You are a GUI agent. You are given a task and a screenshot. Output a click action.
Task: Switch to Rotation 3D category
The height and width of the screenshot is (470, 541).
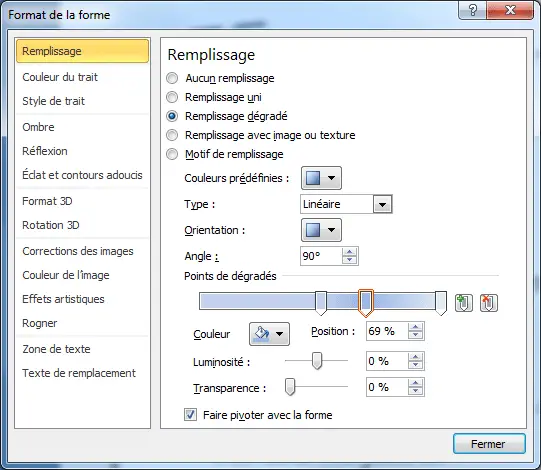pos(82,225)
